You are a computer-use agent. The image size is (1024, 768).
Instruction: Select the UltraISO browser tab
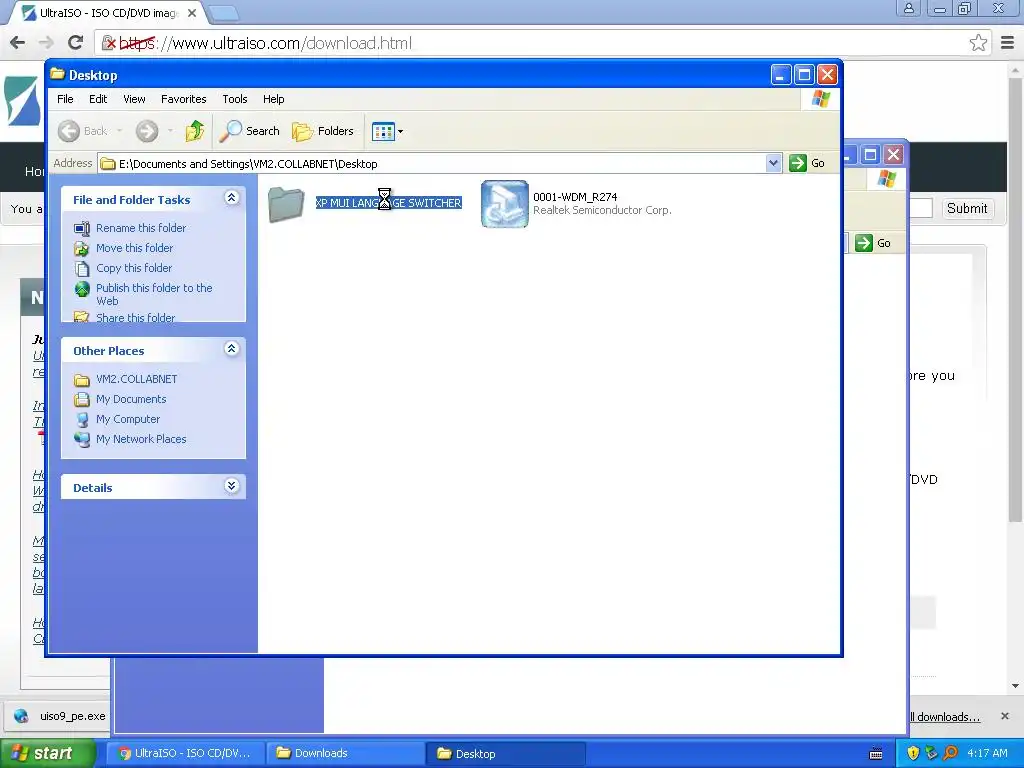point(109,13)
